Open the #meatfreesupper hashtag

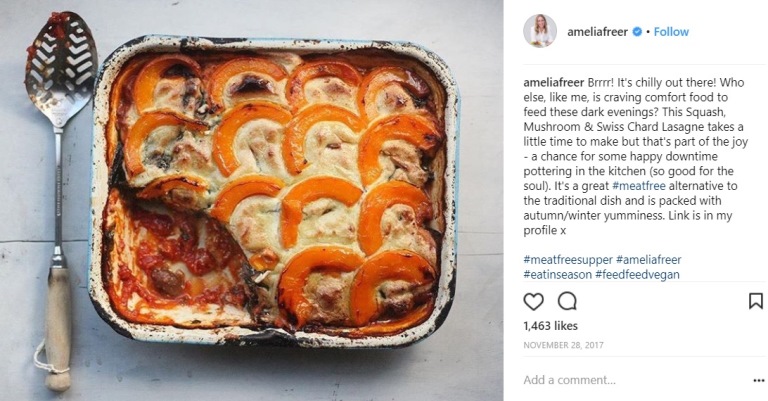(x=568, y=259)
